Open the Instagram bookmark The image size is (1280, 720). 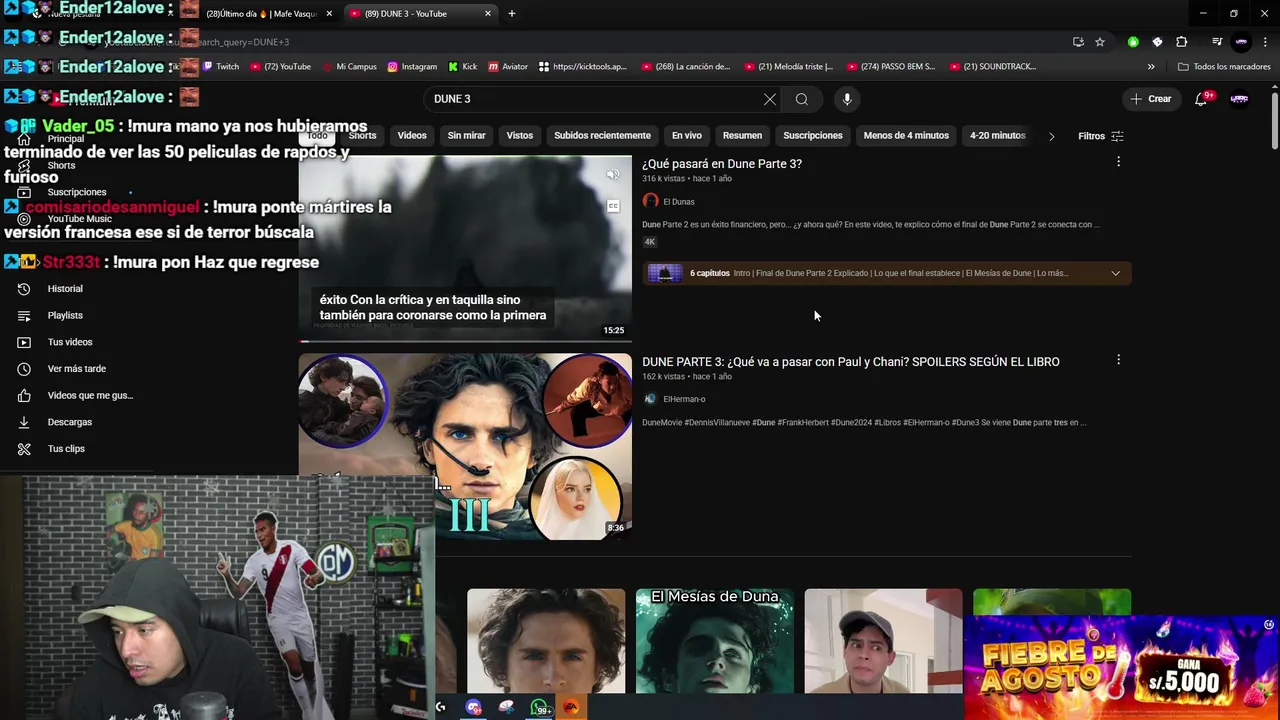(x=411, y=67)
